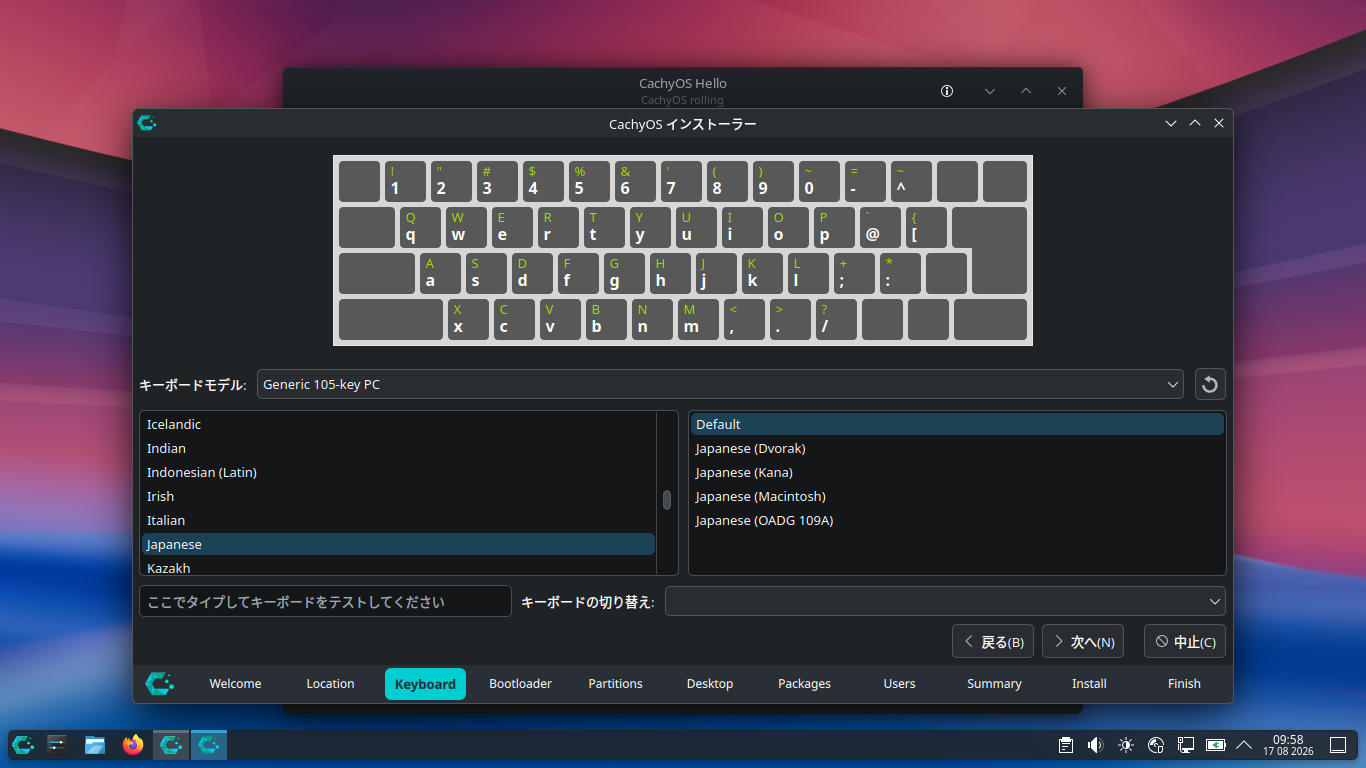
Task: Choose the Japanese (Kana) variant
Action: [x=957, y=473]
